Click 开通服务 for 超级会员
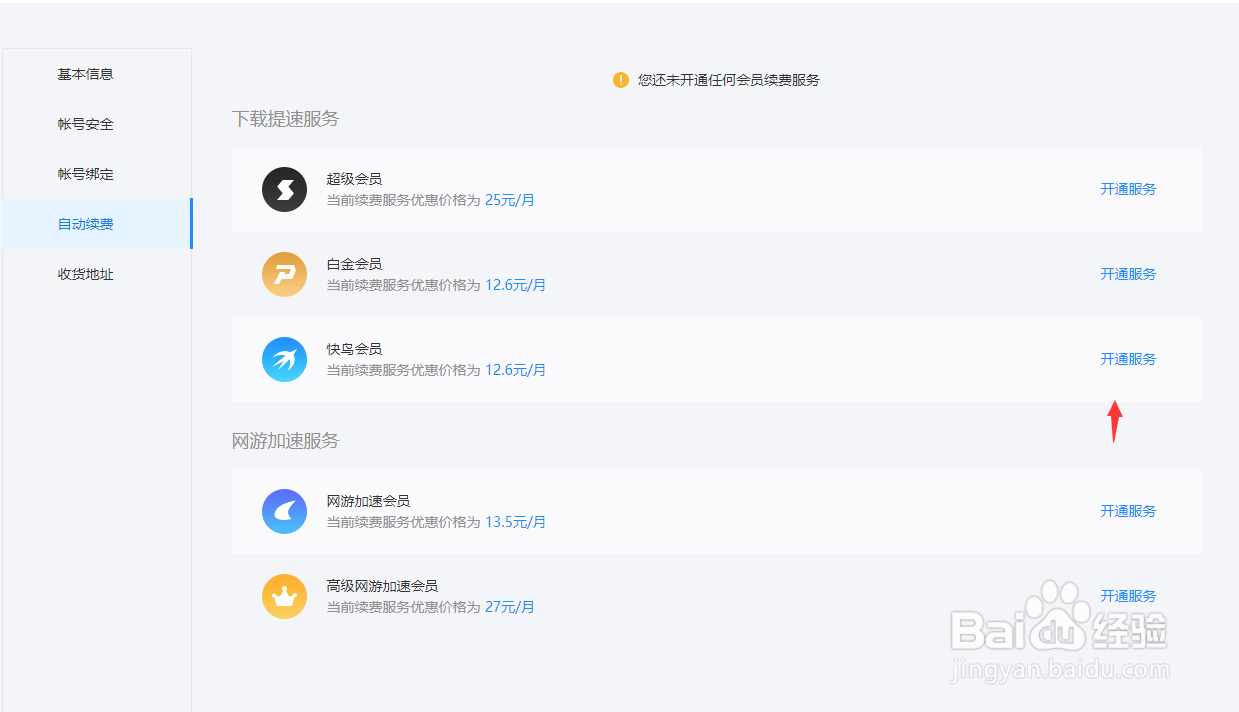The width and height of the screenshot is (1239, 712). (1128, 189)
